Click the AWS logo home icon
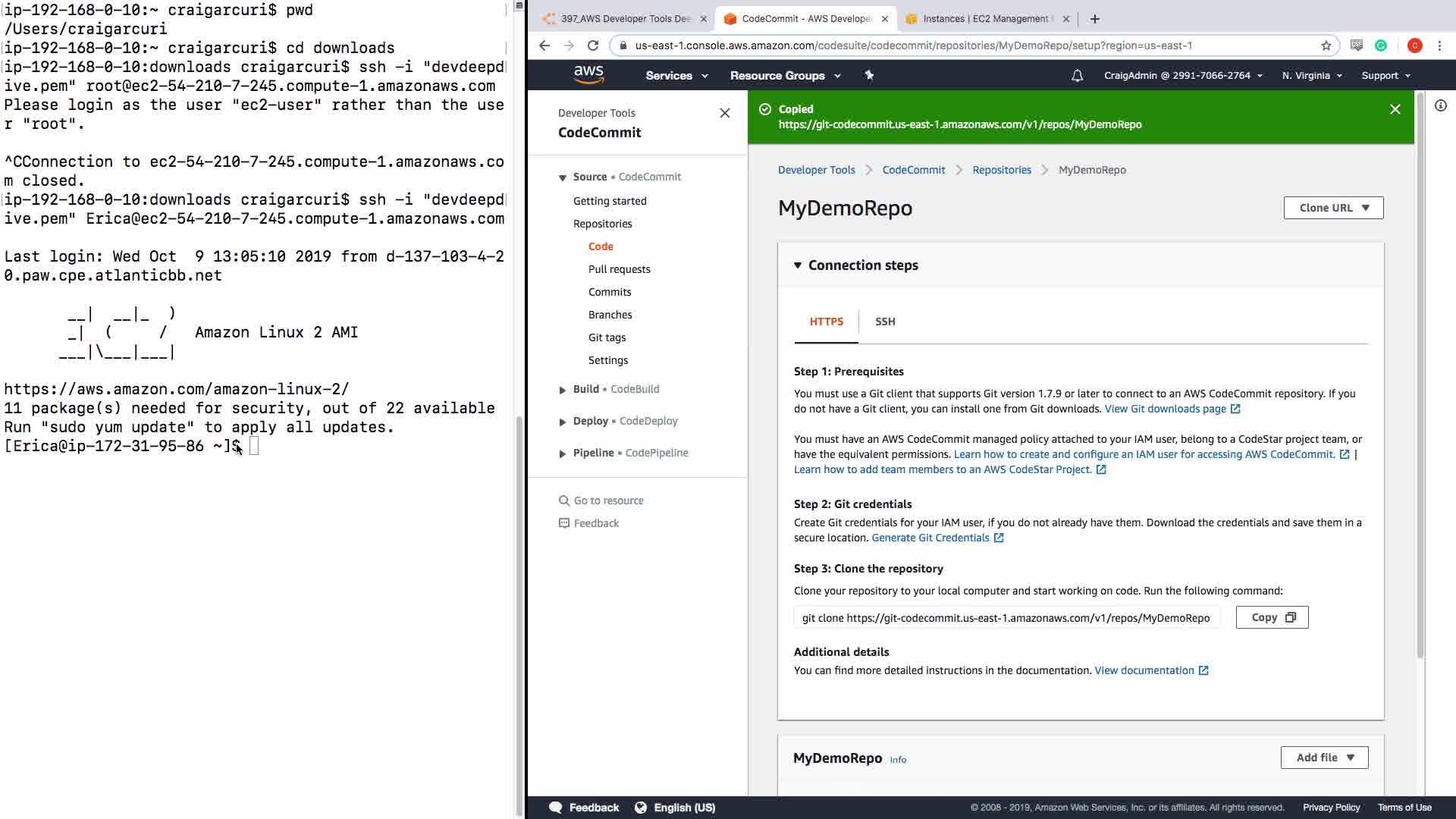Viewport: 1456px width, 819px height. click(x=588, y=74)
